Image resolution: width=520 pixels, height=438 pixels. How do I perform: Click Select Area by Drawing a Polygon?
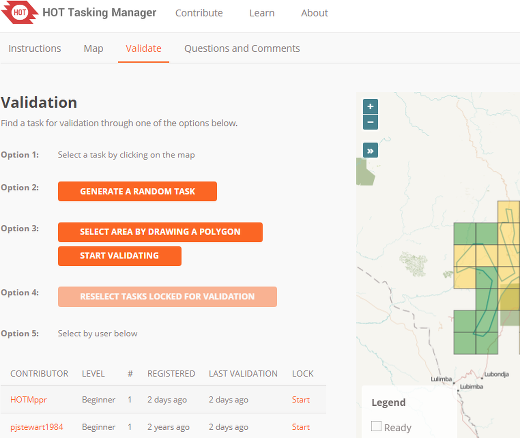(160, 232)
